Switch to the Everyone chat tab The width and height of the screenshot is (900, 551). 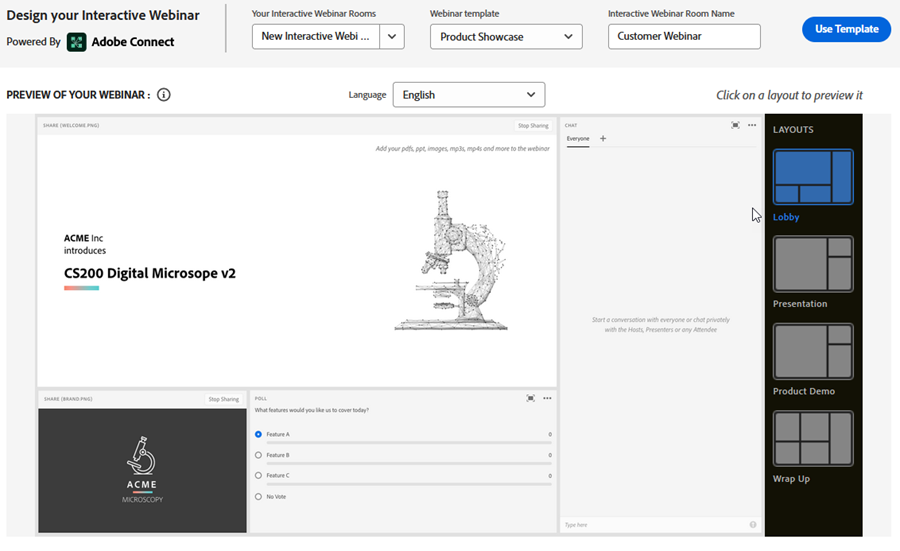tap(578, 139)
